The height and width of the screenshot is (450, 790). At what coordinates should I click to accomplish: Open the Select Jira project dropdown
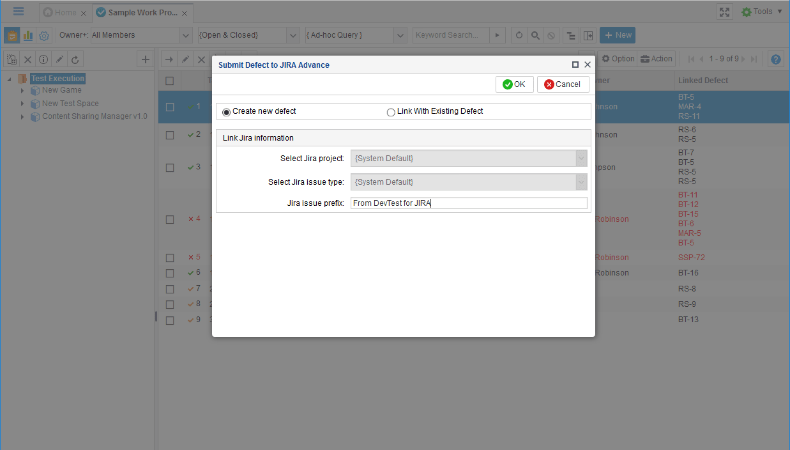[581, 158]
